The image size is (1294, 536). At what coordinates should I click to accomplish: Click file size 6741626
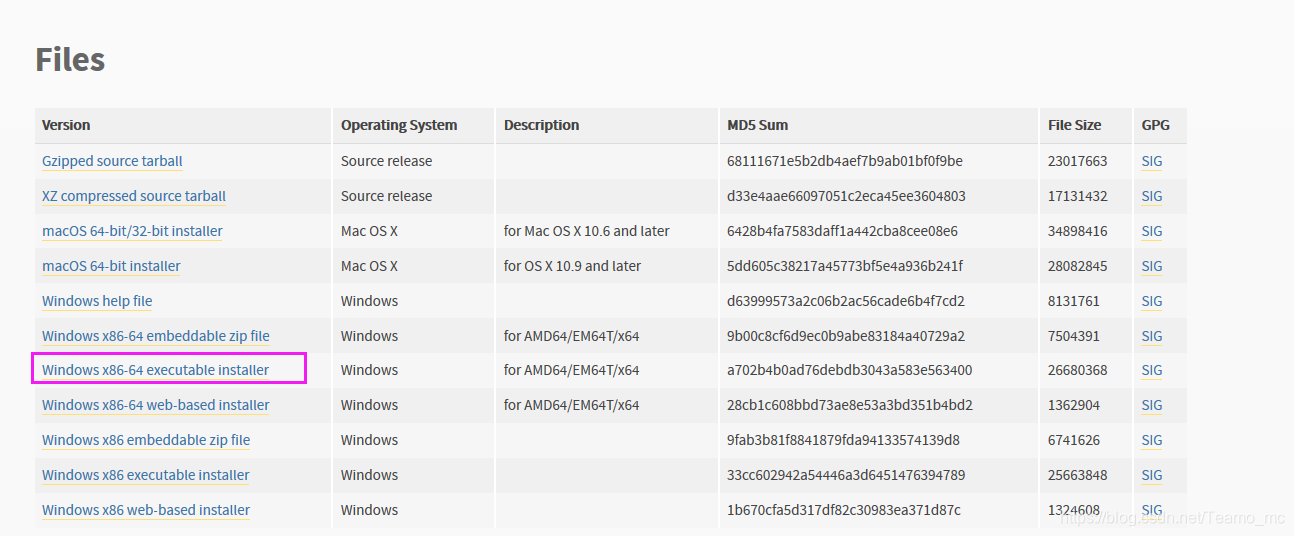(x=1074, y=440)
